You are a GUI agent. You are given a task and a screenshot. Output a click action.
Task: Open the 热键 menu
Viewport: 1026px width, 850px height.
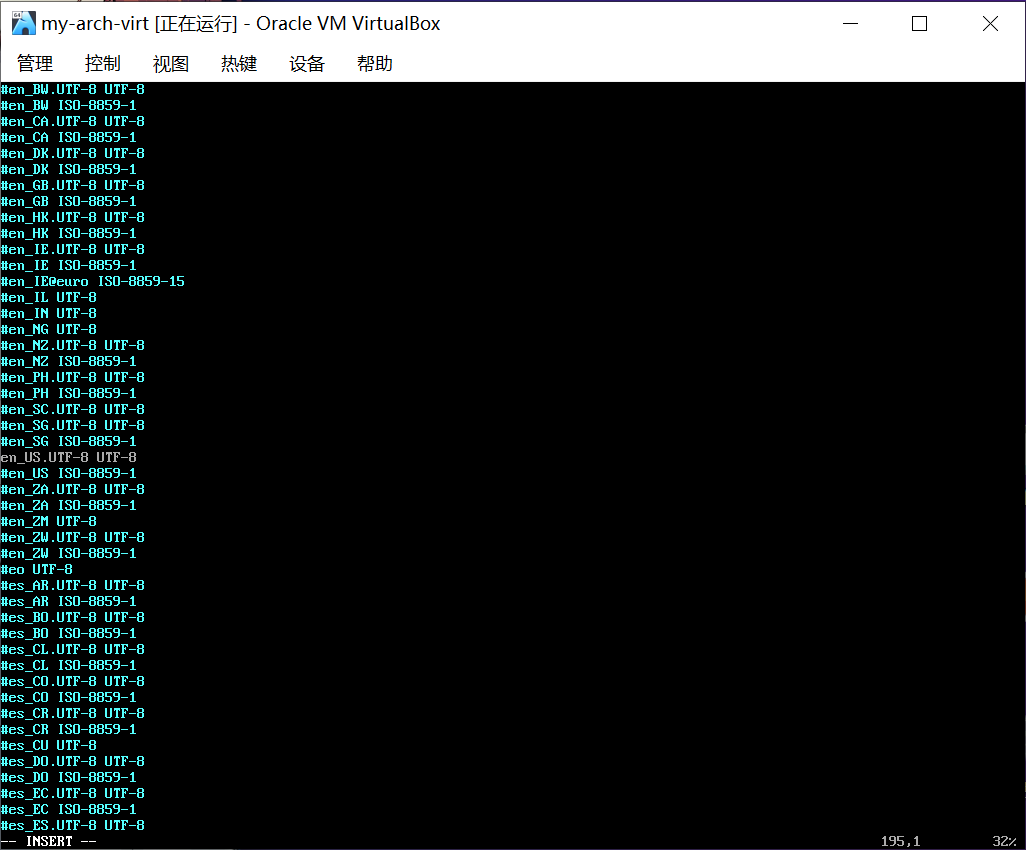(x=238, y=63)
